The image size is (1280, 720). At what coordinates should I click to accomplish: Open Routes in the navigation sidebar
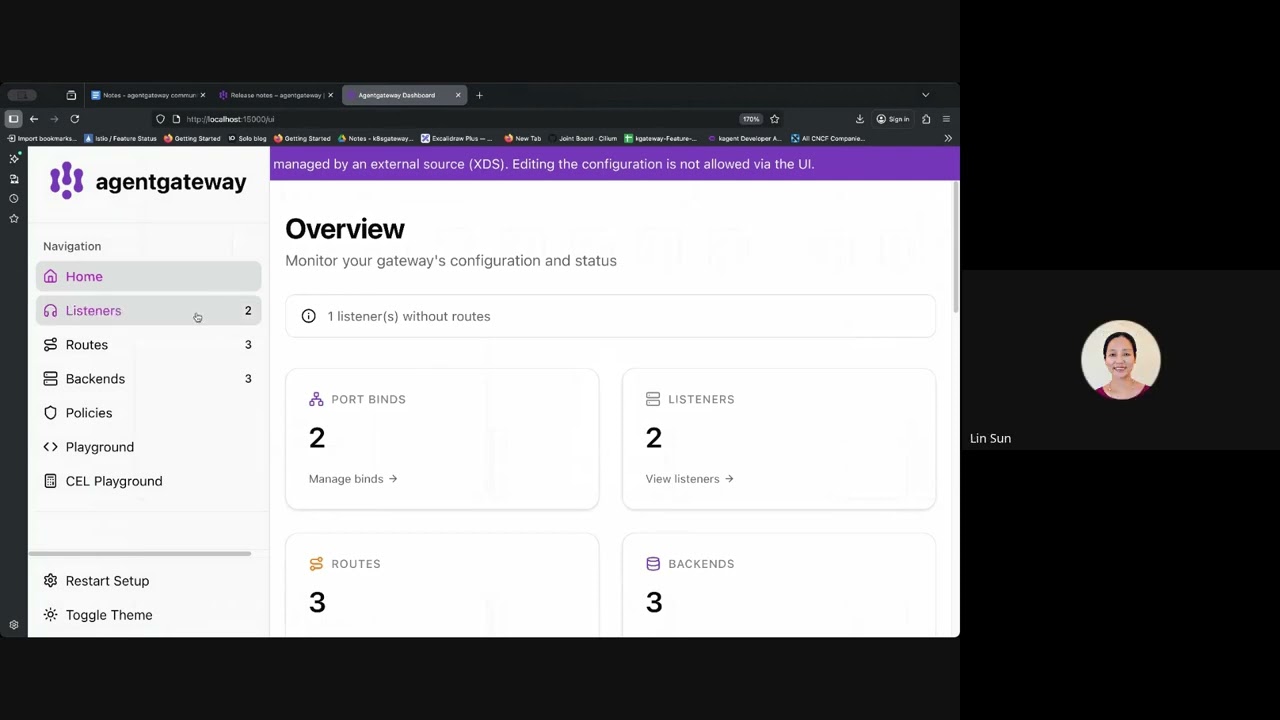[148, 344]
